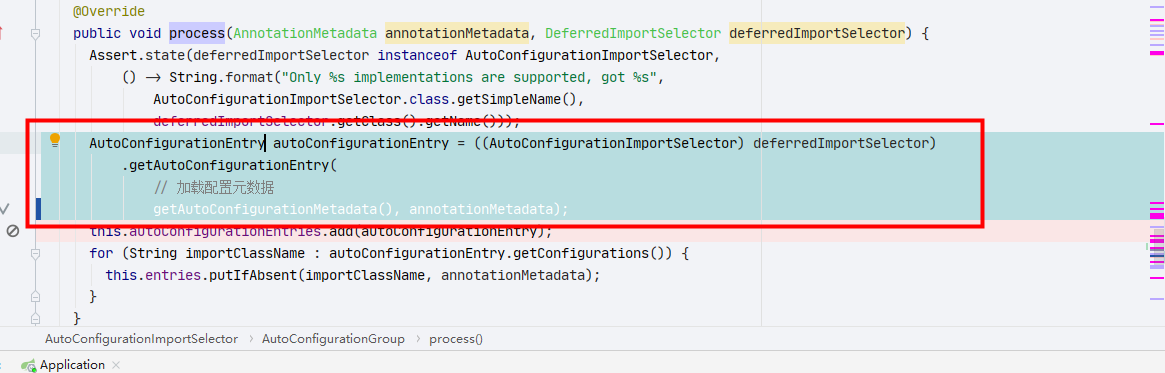The image size is (1165, 373).
Task: Open AutoConfigurationImportSelector breadcrumb
Action: click(141, 339)
